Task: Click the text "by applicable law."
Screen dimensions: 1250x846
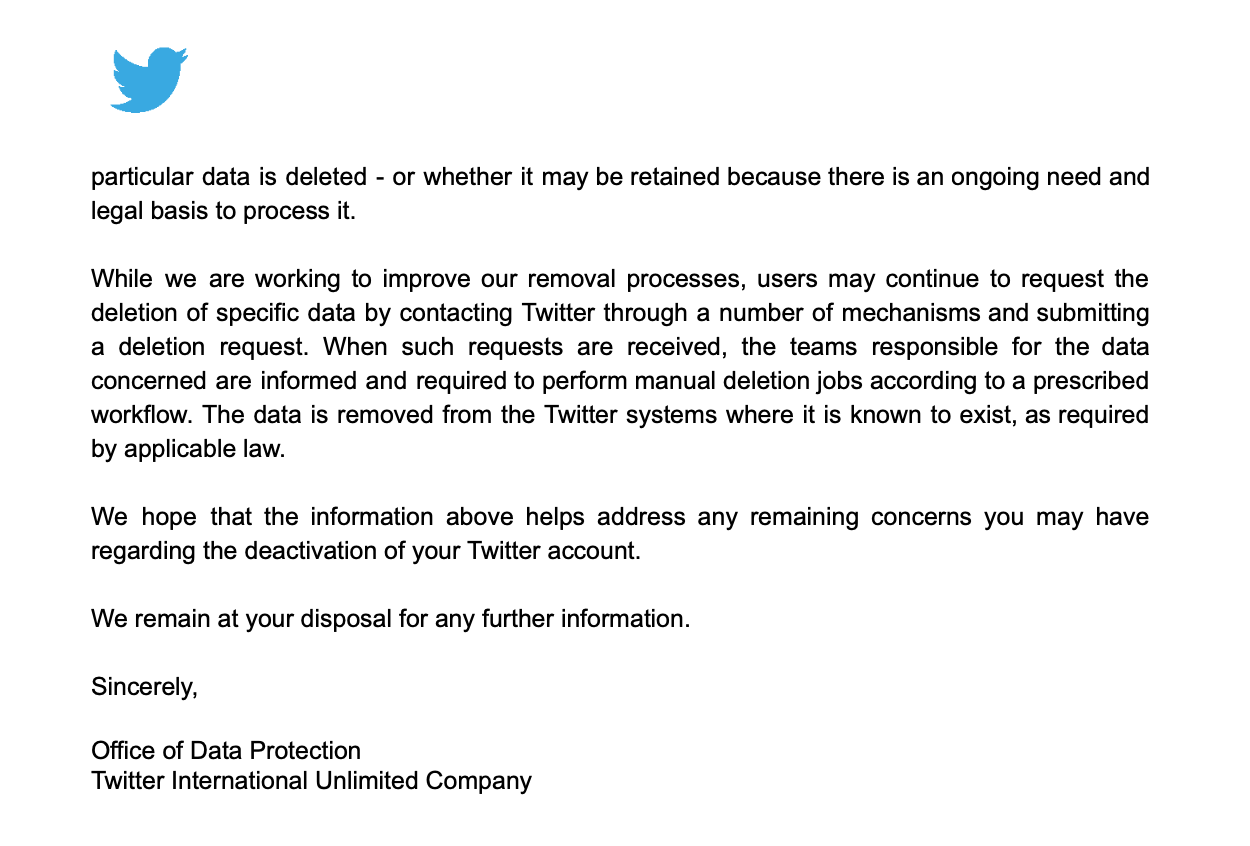Action: [x=188, y=450]
